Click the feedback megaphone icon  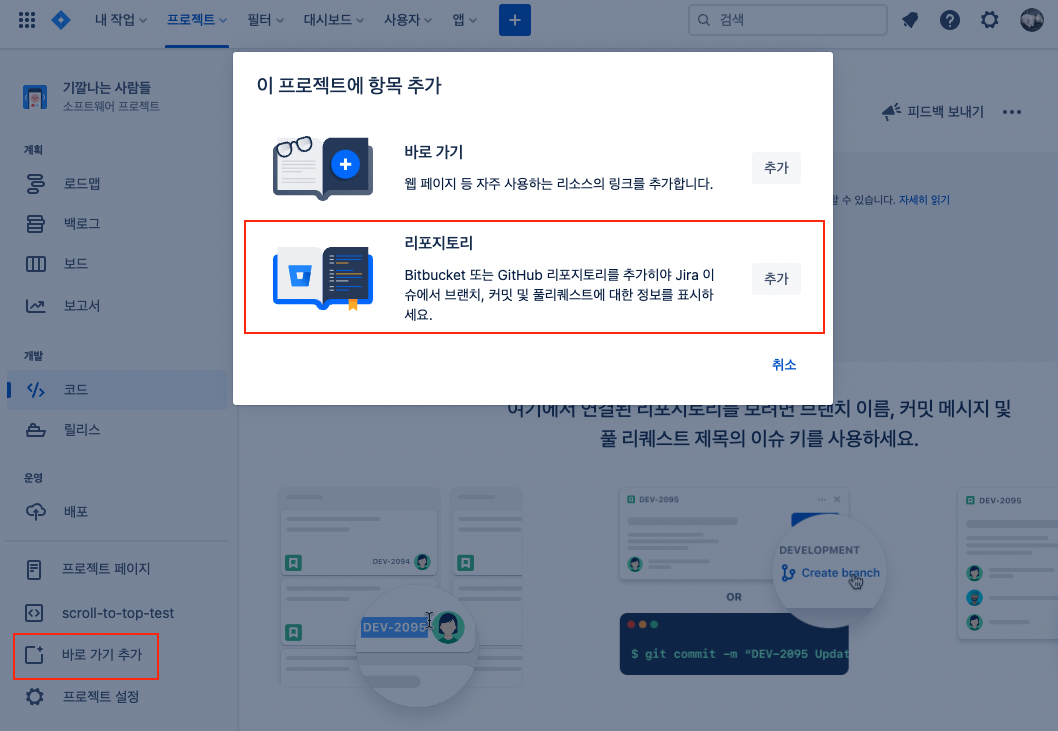(891, 112)
